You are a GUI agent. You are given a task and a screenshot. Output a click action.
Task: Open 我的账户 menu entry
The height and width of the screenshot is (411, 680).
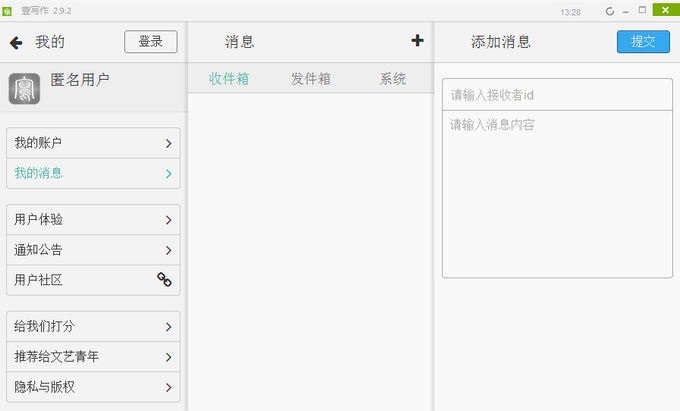click(93, 143)
